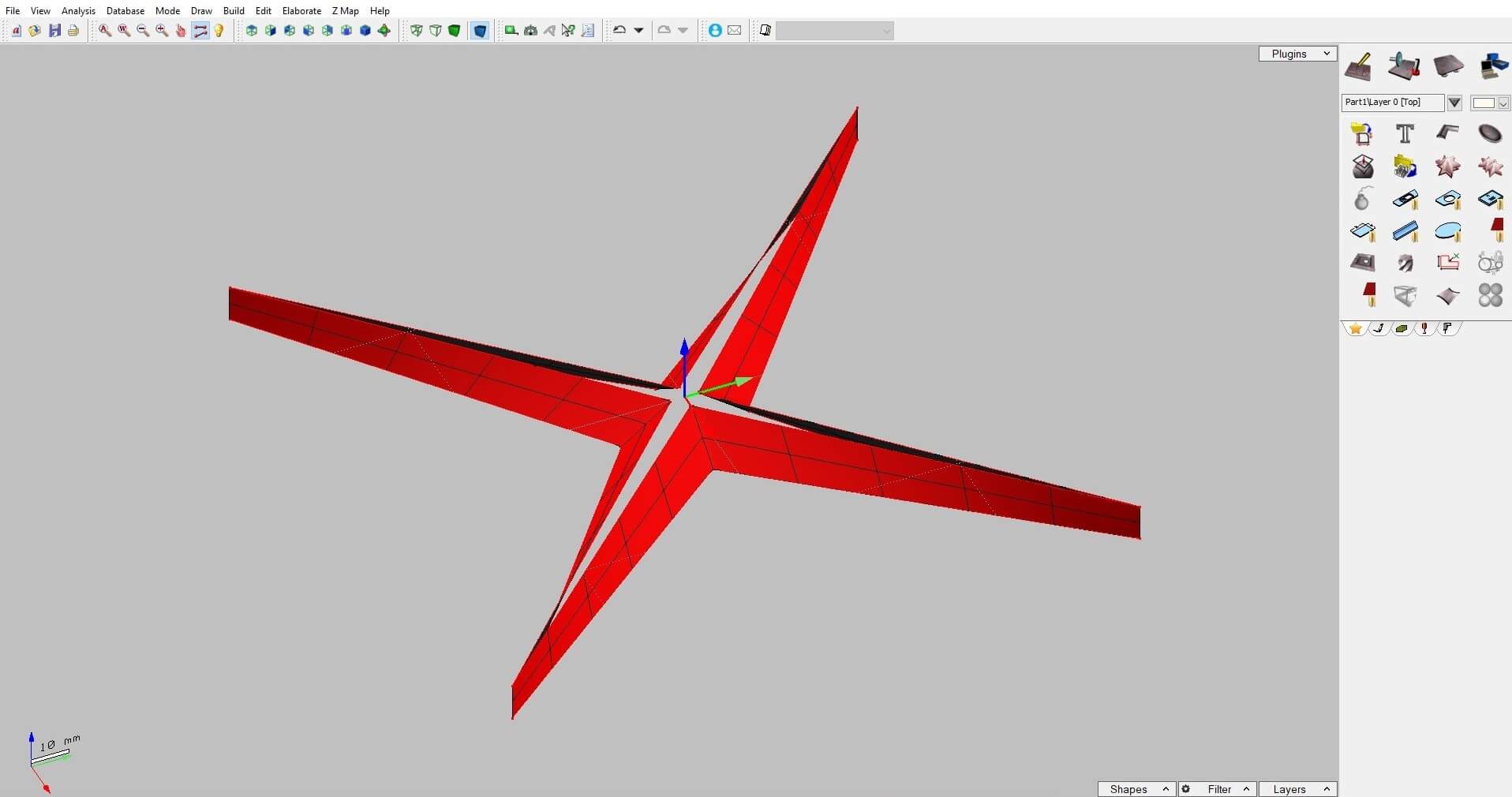This screenshot has width=1512, height=797.
Task: Open the Z Map menu
Action: (345, 10)
